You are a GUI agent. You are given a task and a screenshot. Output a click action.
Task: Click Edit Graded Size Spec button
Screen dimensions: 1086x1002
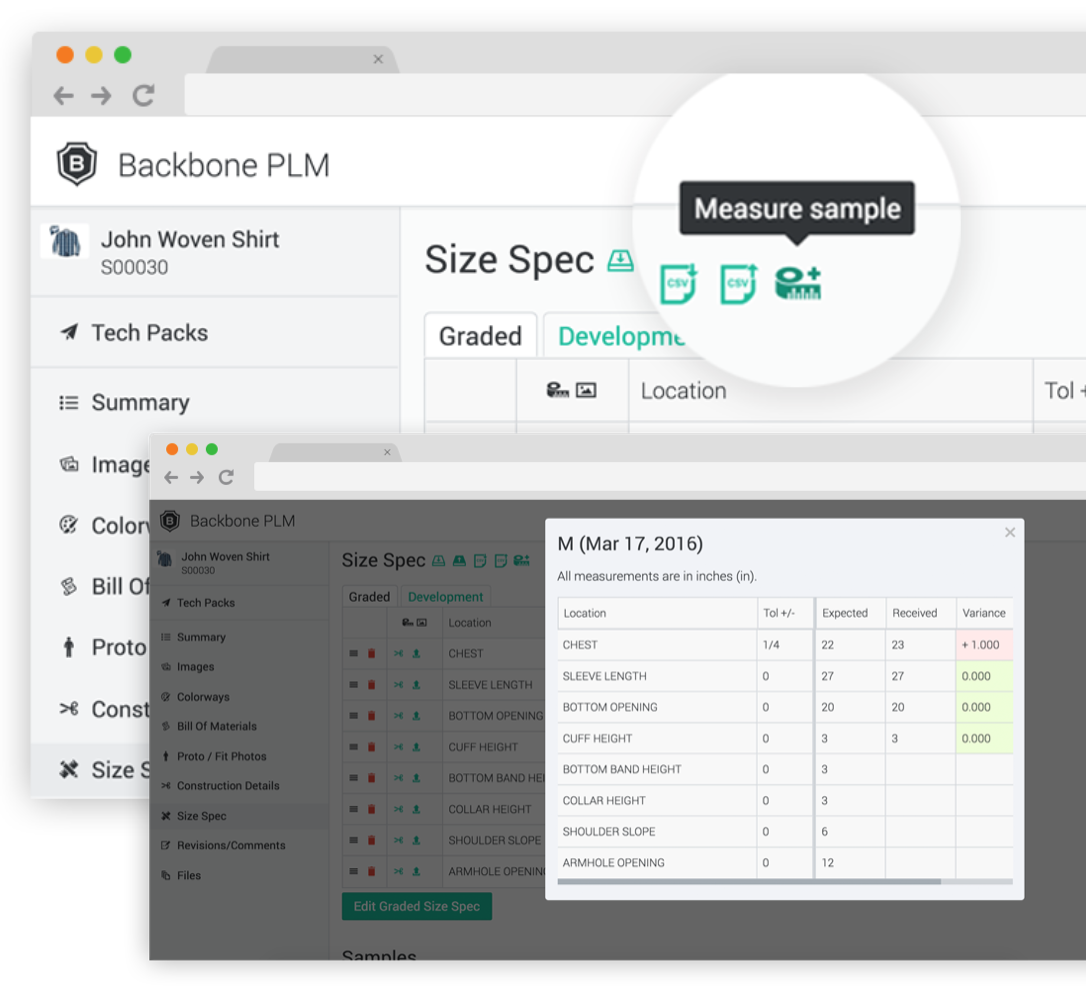(417, 906)
